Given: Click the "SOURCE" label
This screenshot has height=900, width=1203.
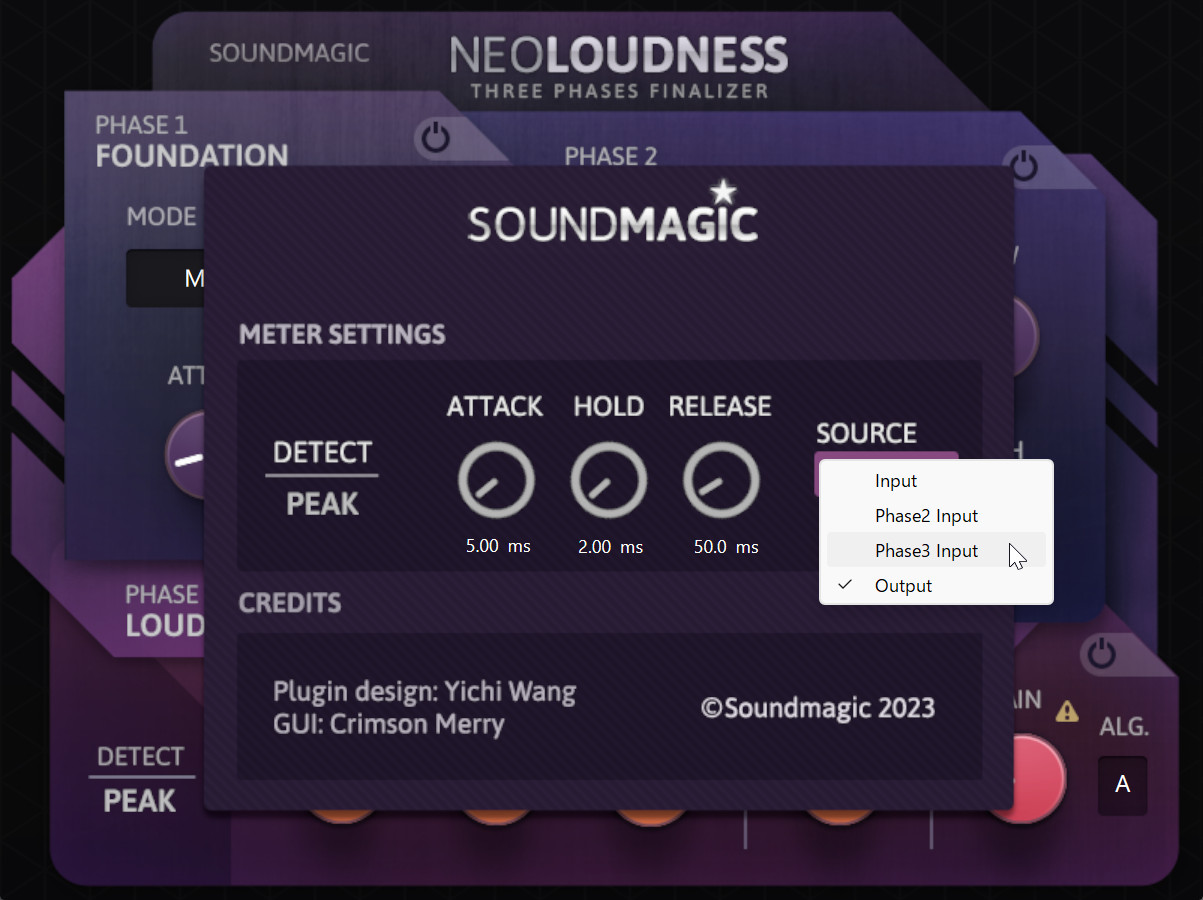Looking at the screenshot, I should tap(866, 433).
